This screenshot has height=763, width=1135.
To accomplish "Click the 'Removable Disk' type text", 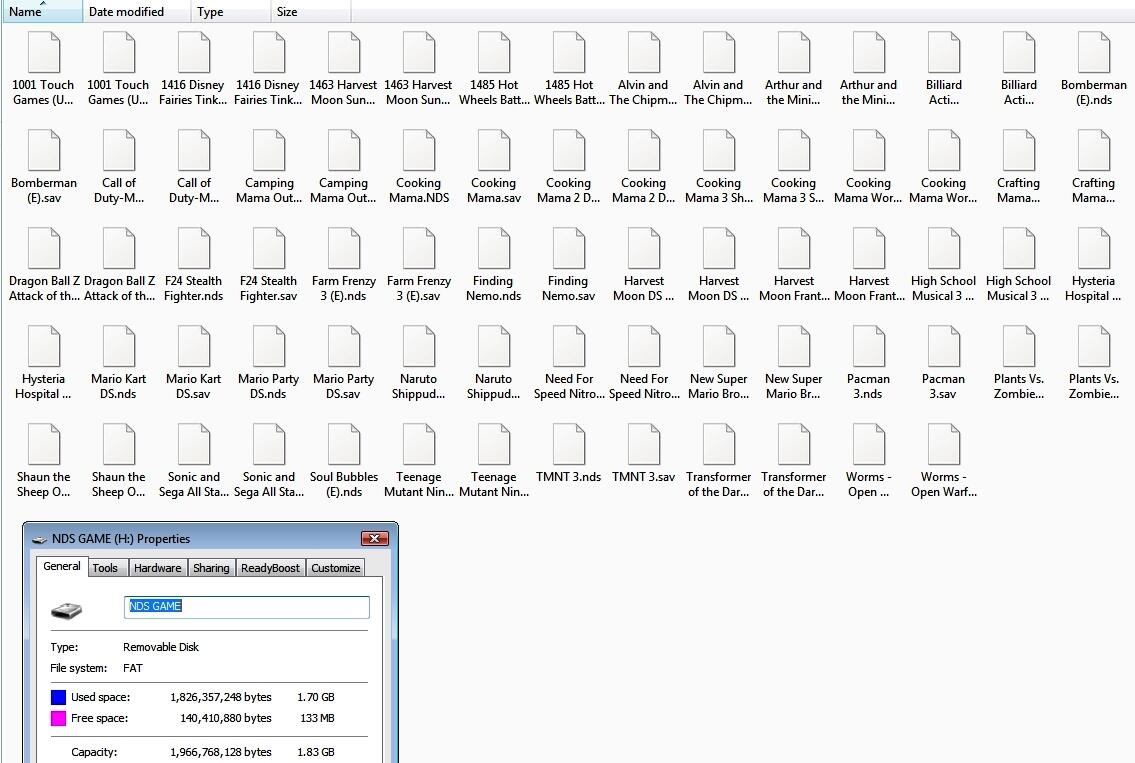I will click(161, 647).
